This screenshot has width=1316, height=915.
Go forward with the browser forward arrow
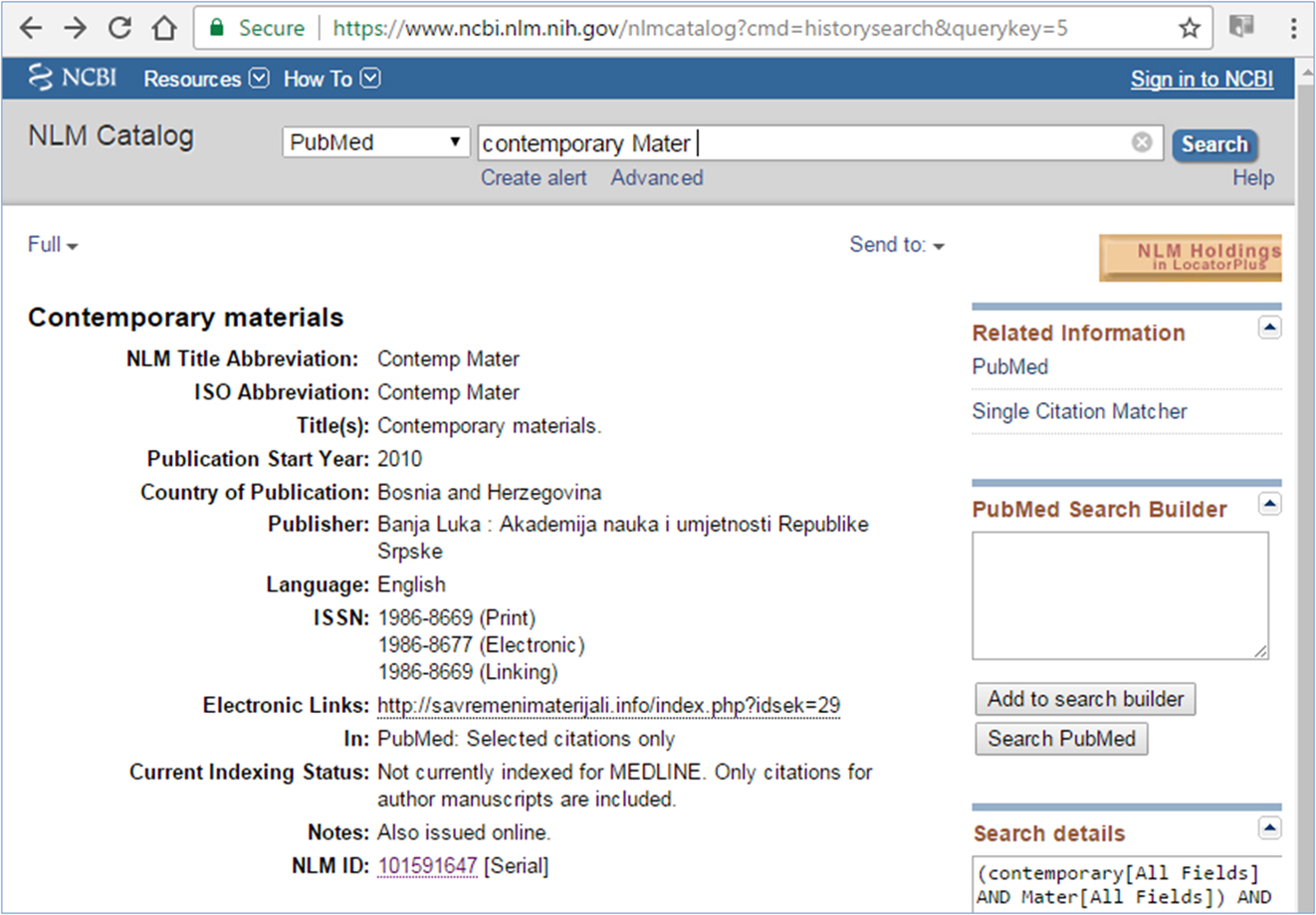coord(76,28)
